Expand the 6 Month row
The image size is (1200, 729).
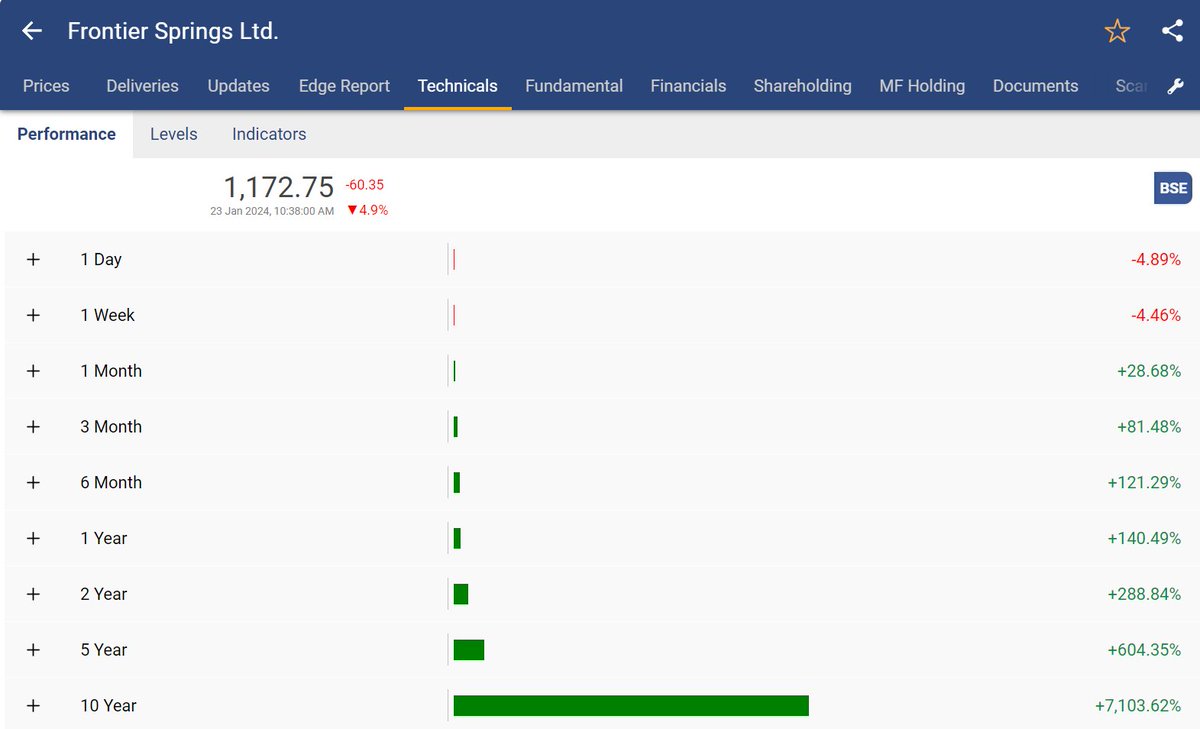(33, 482)
